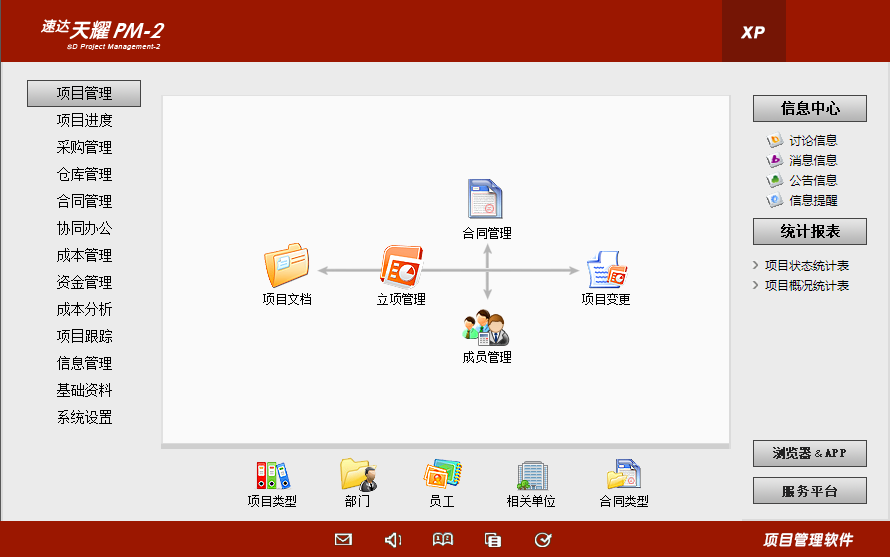Screen dimensions: 890x557
Task: Open the 立项管理 icon
Action: (402, 267)
